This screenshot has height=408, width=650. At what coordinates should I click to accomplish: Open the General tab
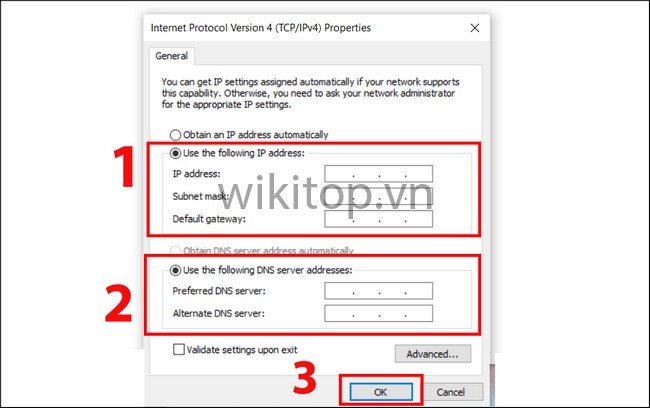(x=171, y=56)
